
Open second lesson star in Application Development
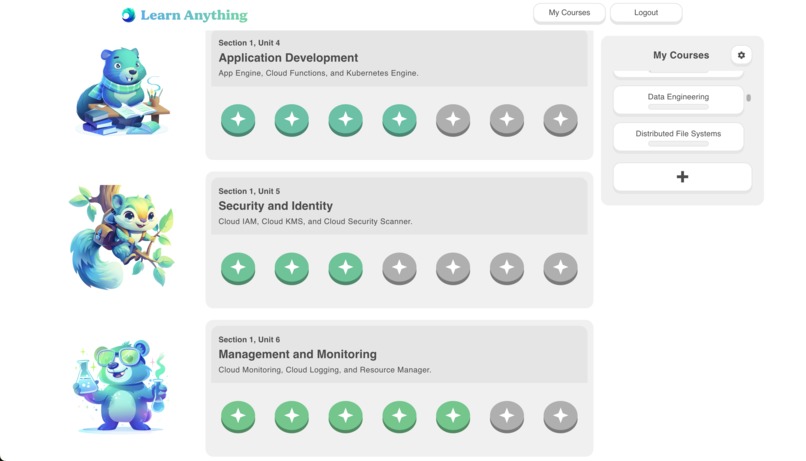click(291, 120)
